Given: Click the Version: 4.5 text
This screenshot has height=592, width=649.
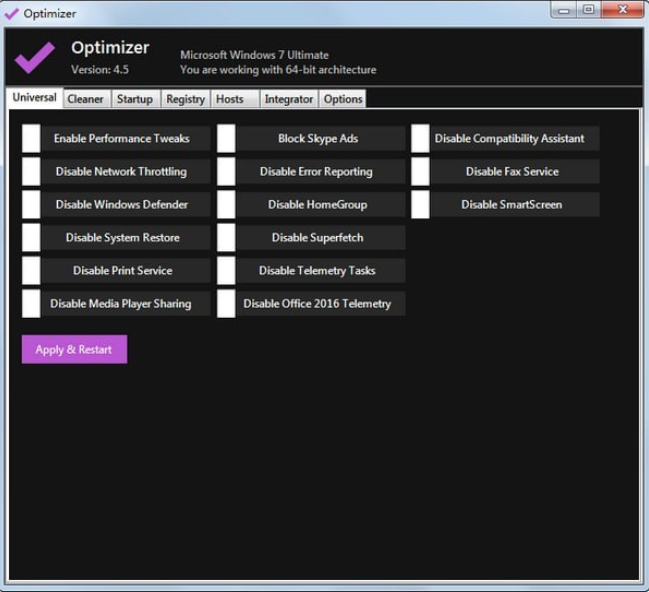Looking at the screenshot, I should coord(100,70).
